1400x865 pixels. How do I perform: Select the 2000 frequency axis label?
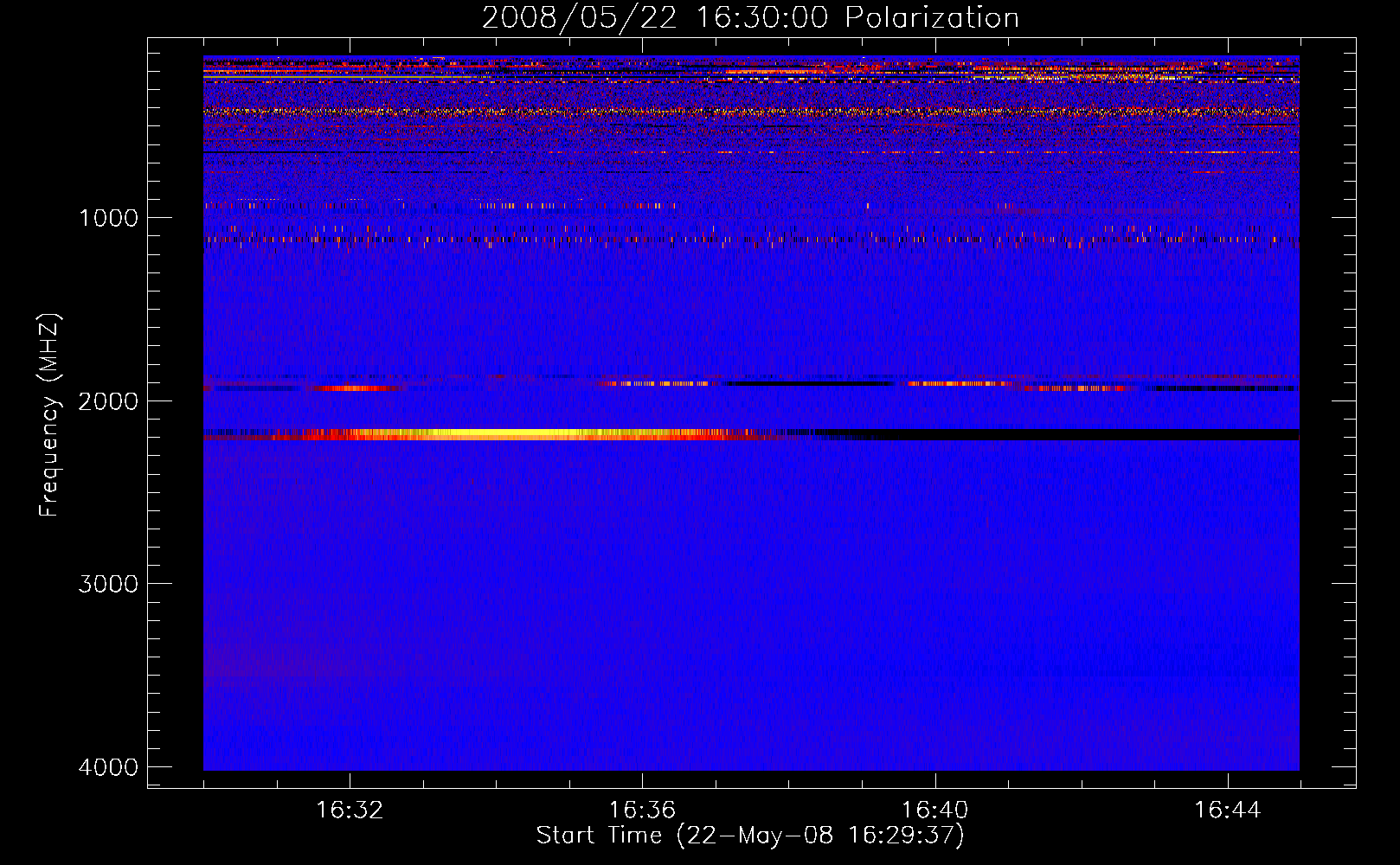click(108, 400)
